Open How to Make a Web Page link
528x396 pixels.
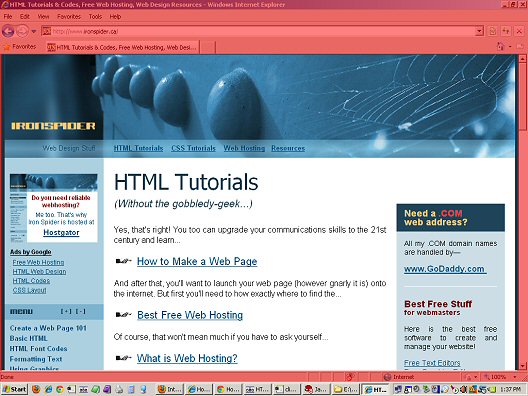click(x=197, y=262)
